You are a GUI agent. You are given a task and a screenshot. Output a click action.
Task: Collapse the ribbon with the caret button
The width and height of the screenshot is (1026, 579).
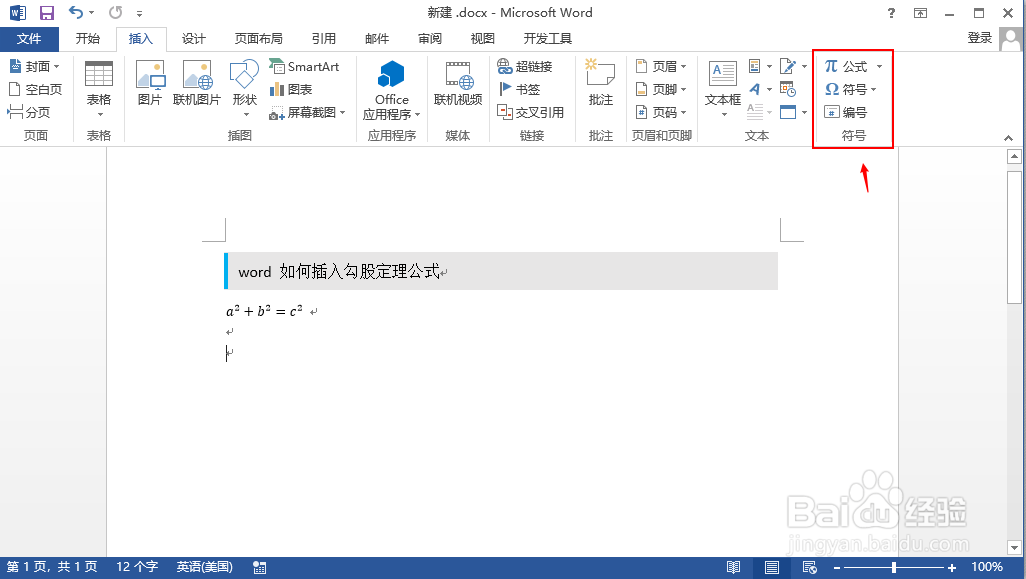point(1008,137)
